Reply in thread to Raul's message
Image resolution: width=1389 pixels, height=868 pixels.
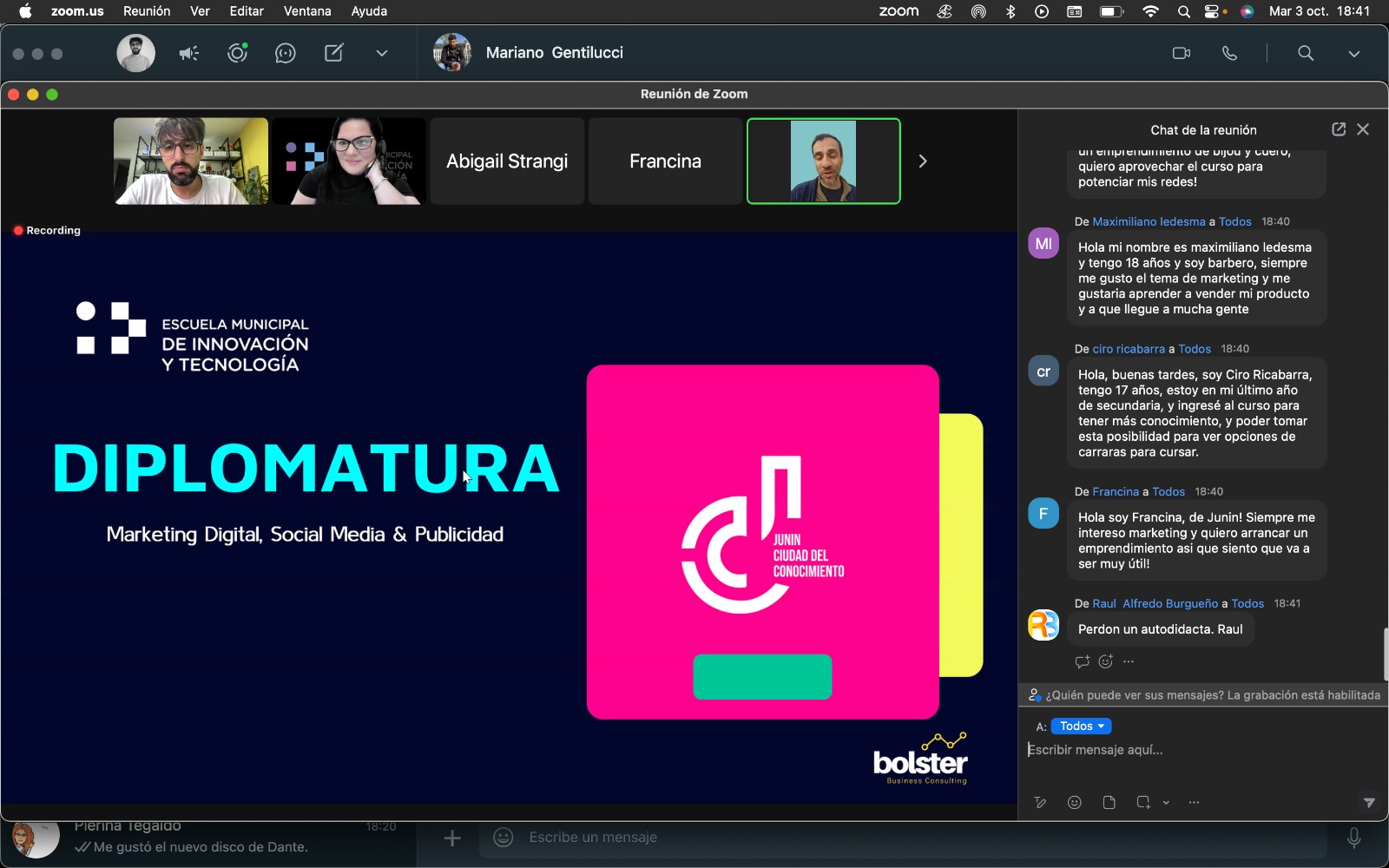1082,661
